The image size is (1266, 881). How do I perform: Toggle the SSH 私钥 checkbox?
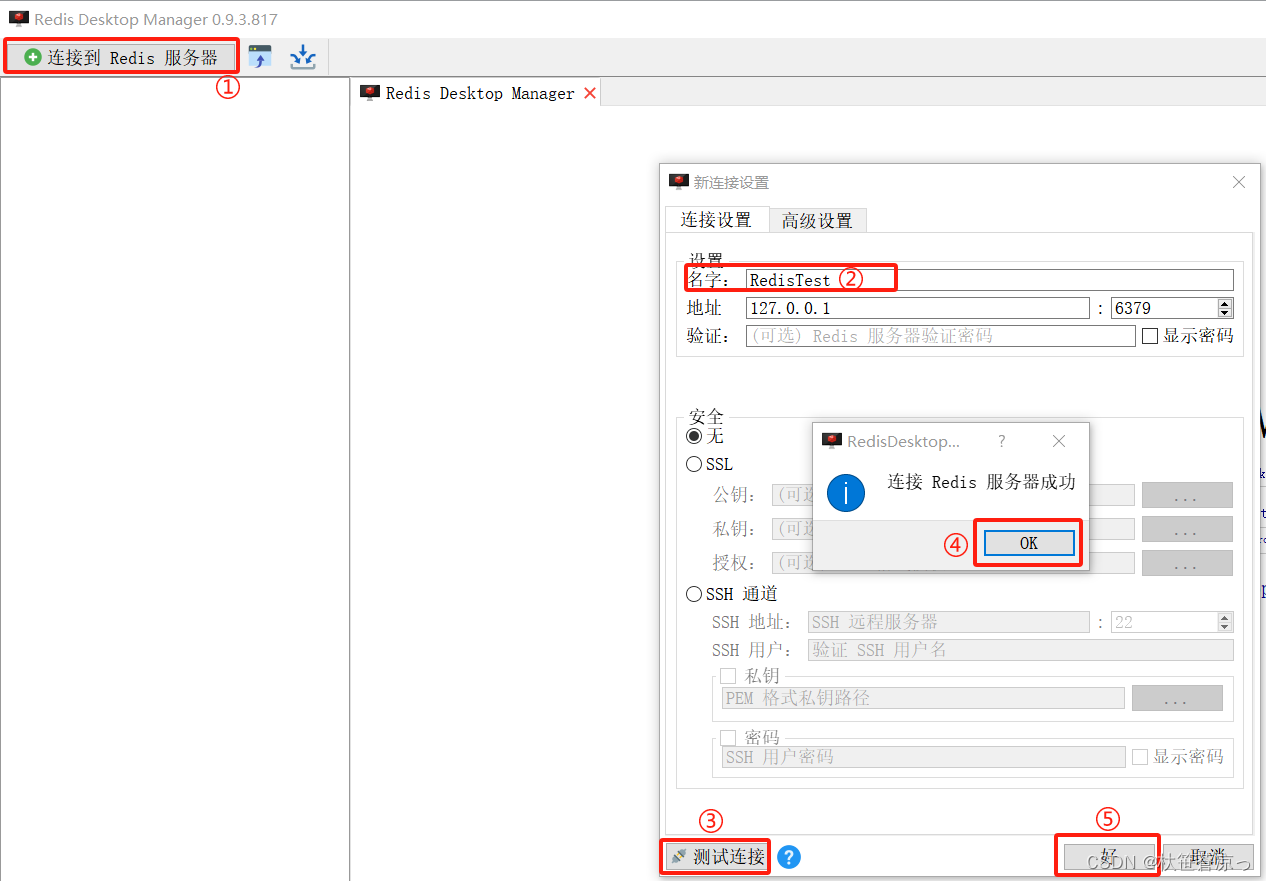tap(728, 676)
